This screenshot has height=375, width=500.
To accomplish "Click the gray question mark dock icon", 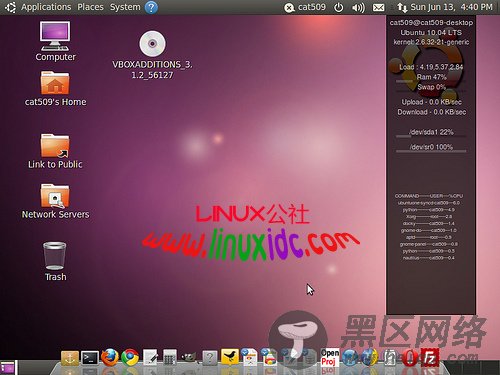I will coord(210,358).
